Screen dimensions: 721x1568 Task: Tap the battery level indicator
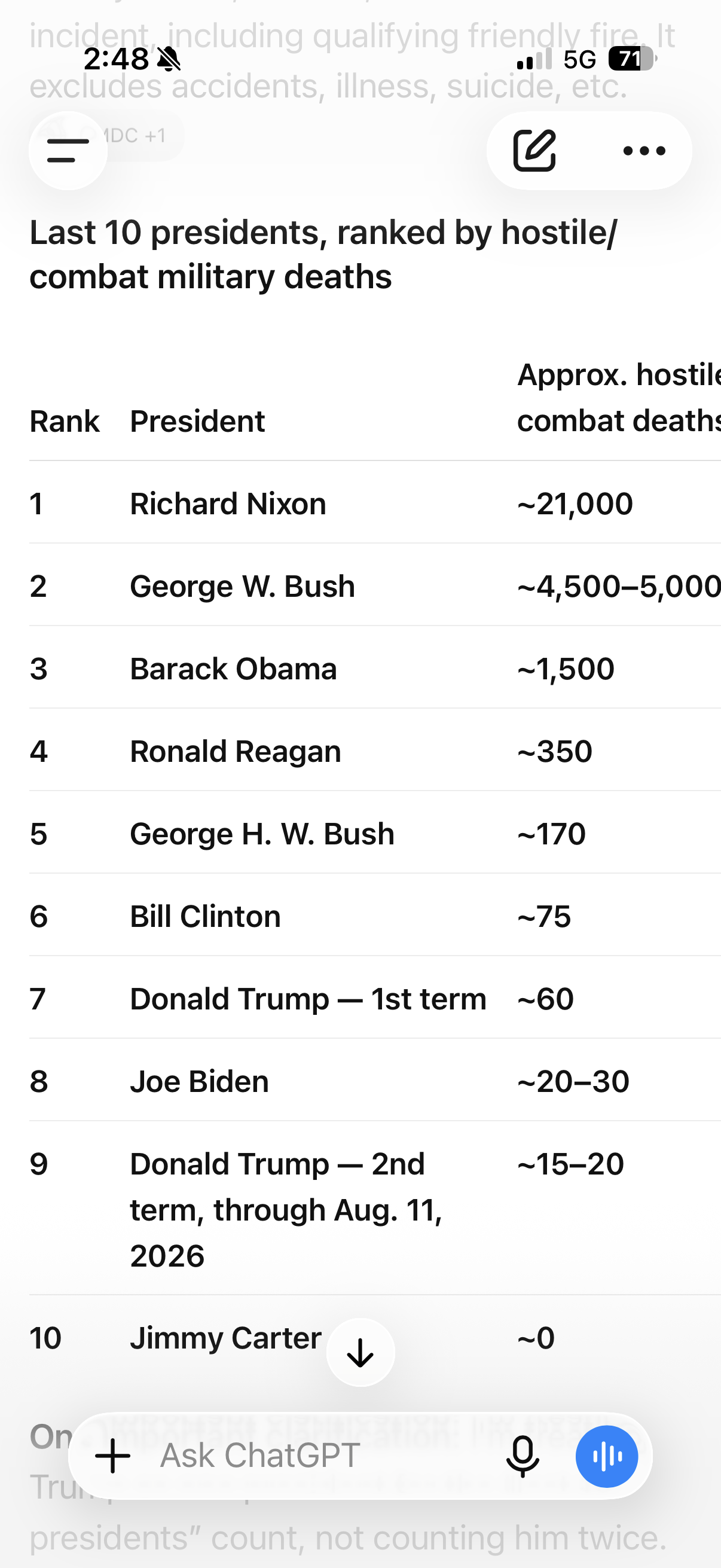[631, 59]
